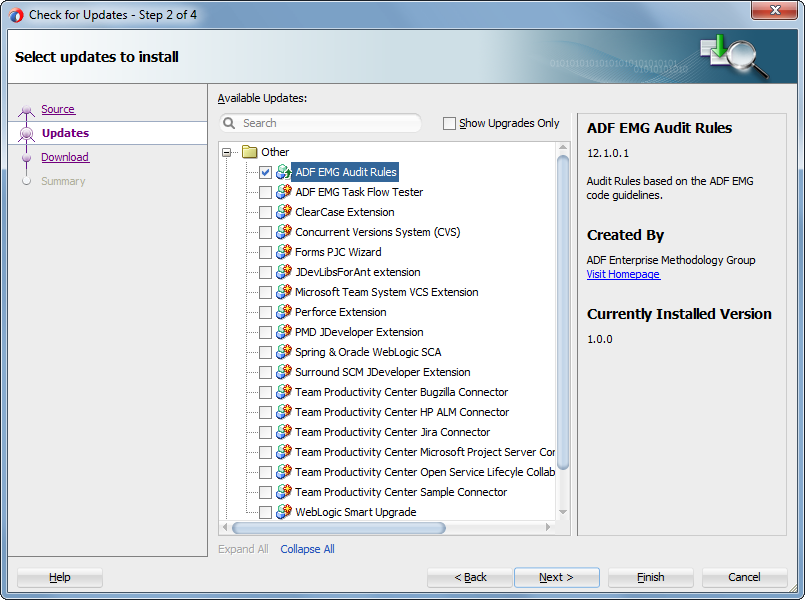This screenshot has width=805, height=600.
Task: Click the JDeveloper title bar icon
Action: point(16,15)
